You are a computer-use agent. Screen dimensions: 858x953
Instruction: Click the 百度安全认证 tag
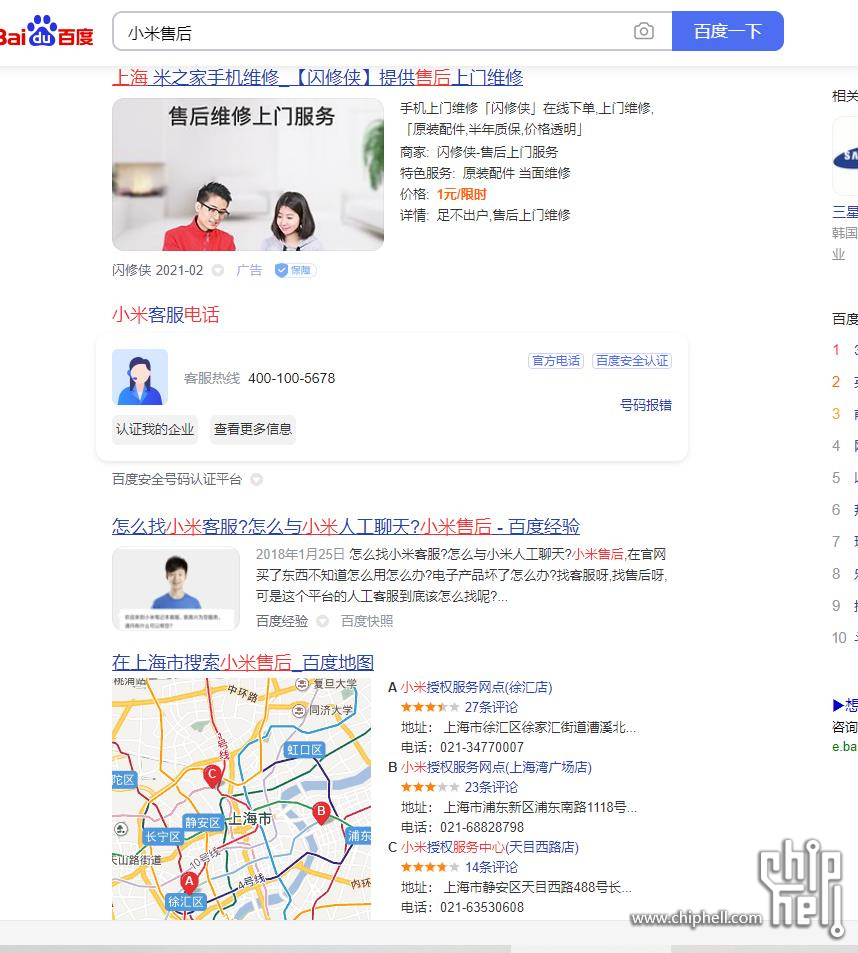coord(632,361)
